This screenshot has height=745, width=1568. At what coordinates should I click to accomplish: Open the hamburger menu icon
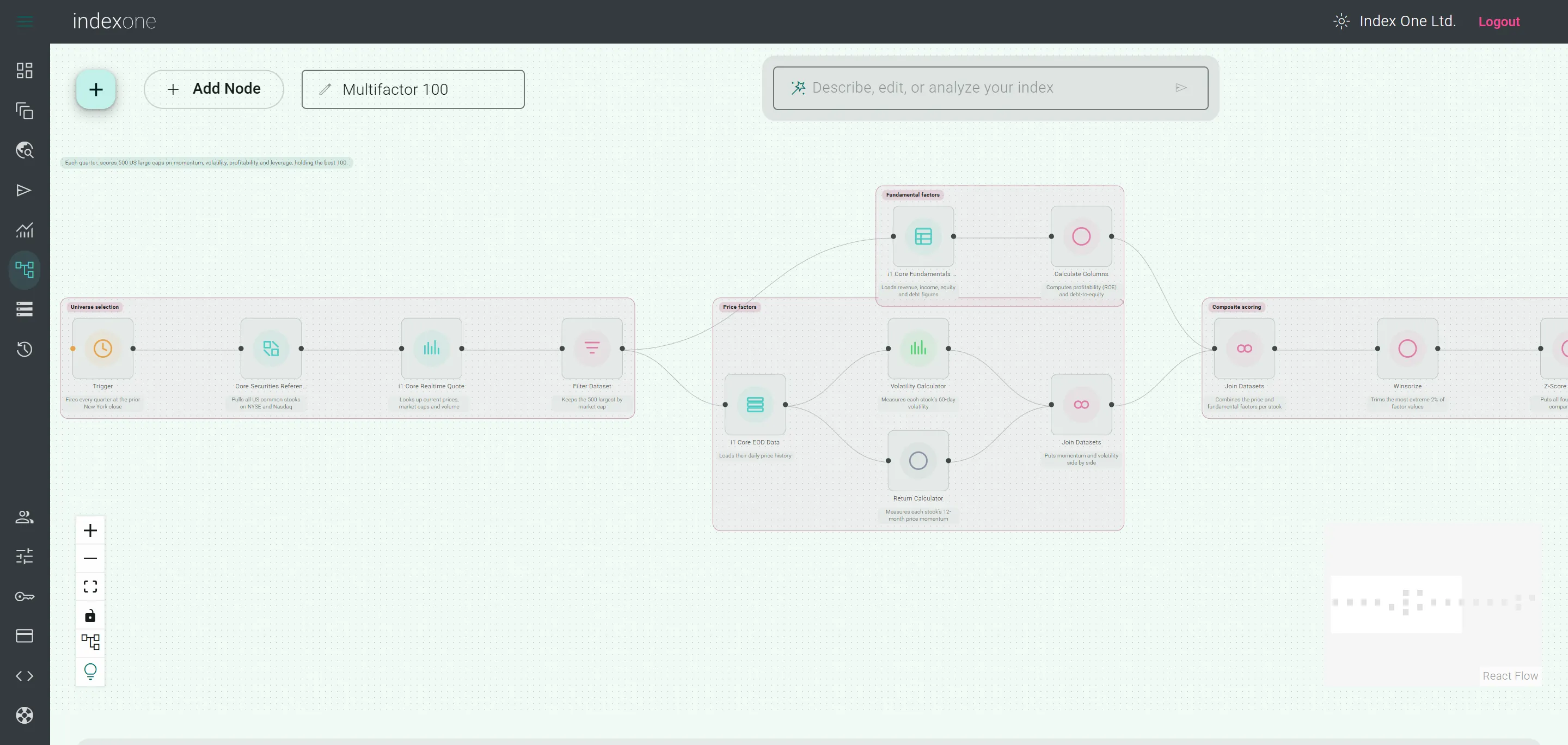click(24, 21)
